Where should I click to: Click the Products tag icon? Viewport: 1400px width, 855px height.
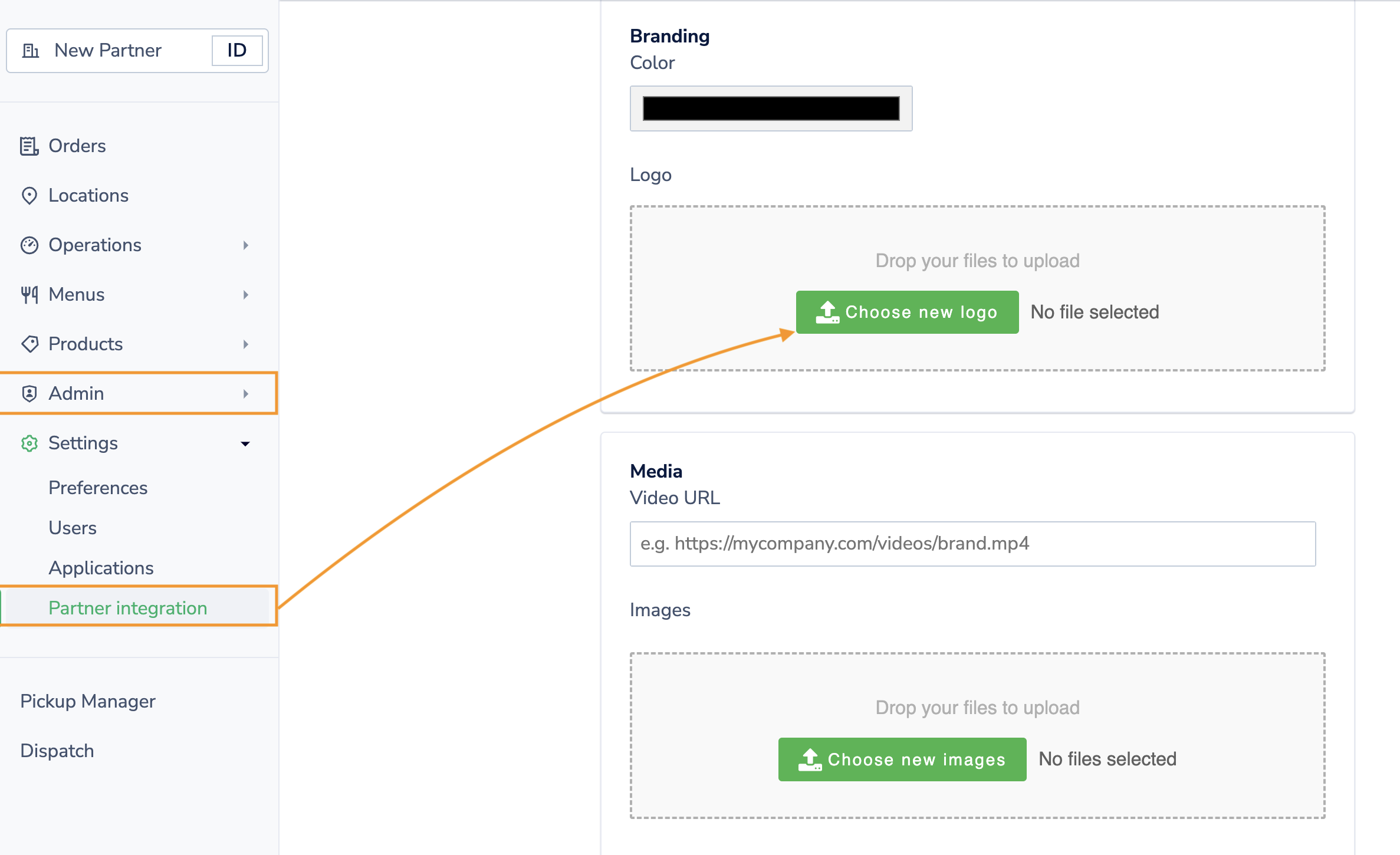pos(29,344)
